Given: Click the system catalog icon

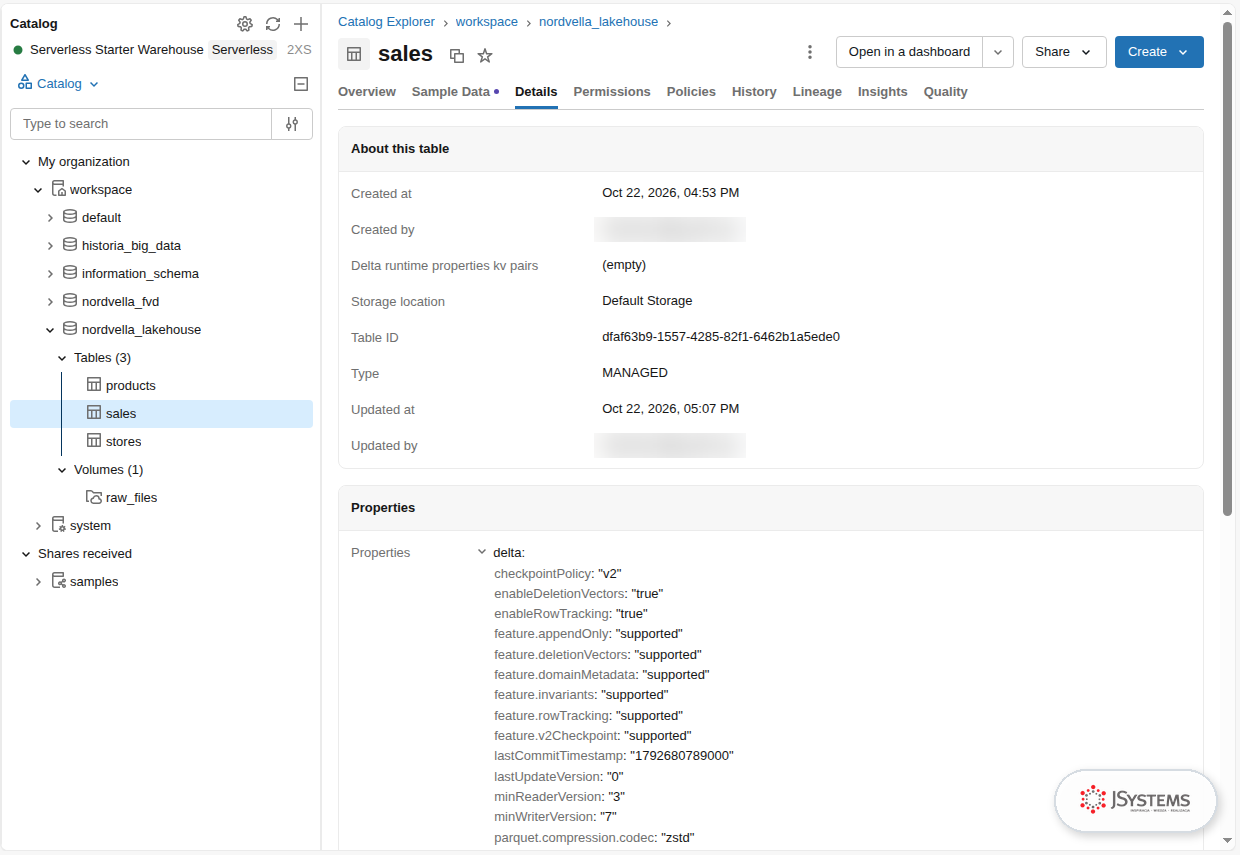Looking at the screenshot, I should coord(59,525).
